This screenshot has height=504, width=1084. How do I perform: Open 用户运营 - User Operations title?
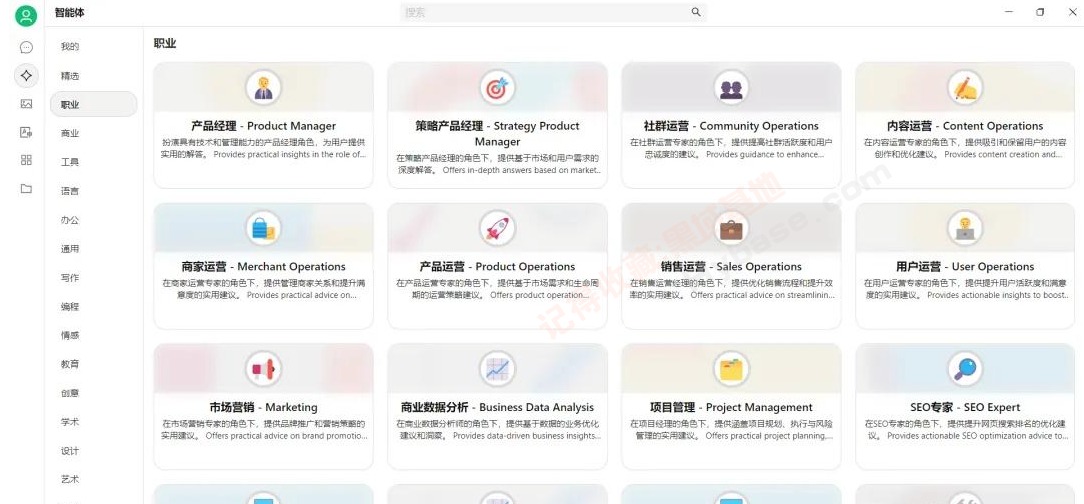pyautogui.click(x=964, y=266)
